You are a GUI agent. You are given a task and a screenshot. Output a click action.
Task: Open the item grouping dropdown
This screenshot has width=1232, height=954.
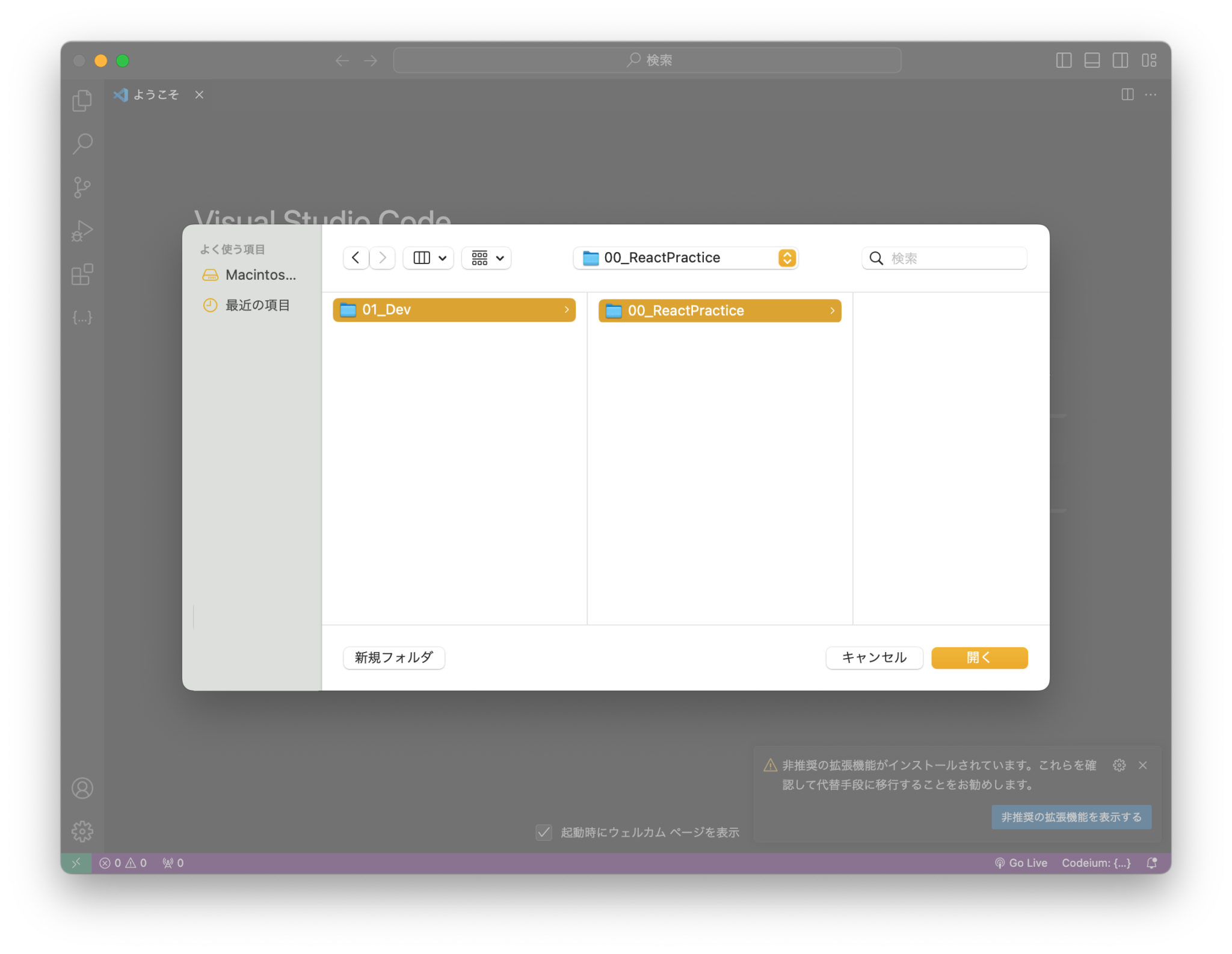point(487,258)
